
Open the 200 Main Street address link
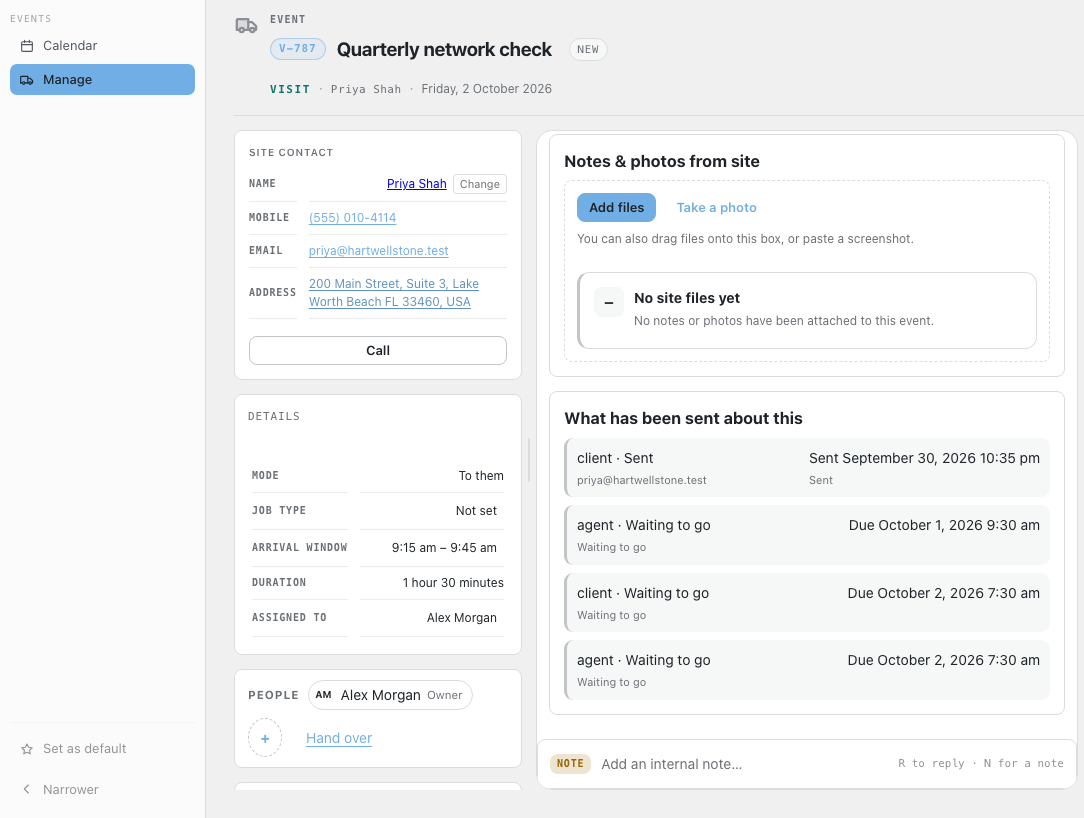(x=394, y=293)
